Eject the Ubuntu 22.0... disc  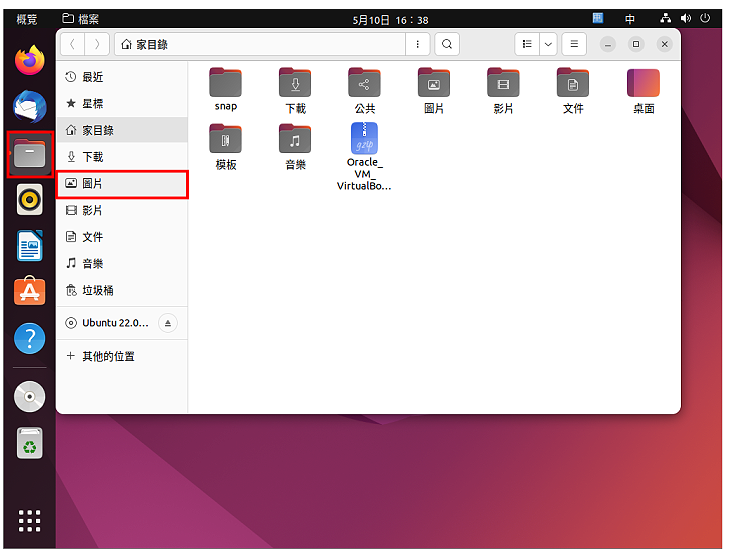point(168,323)
